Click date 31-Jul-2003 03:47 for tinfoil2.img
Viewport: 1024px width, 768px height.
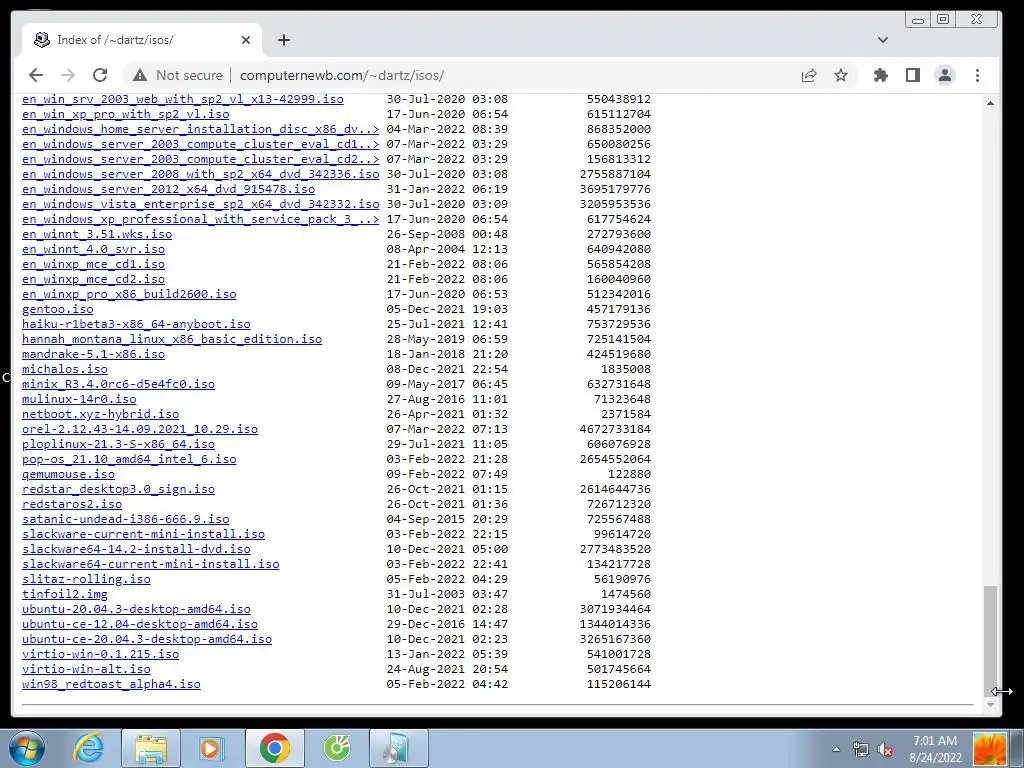(447, 594)
